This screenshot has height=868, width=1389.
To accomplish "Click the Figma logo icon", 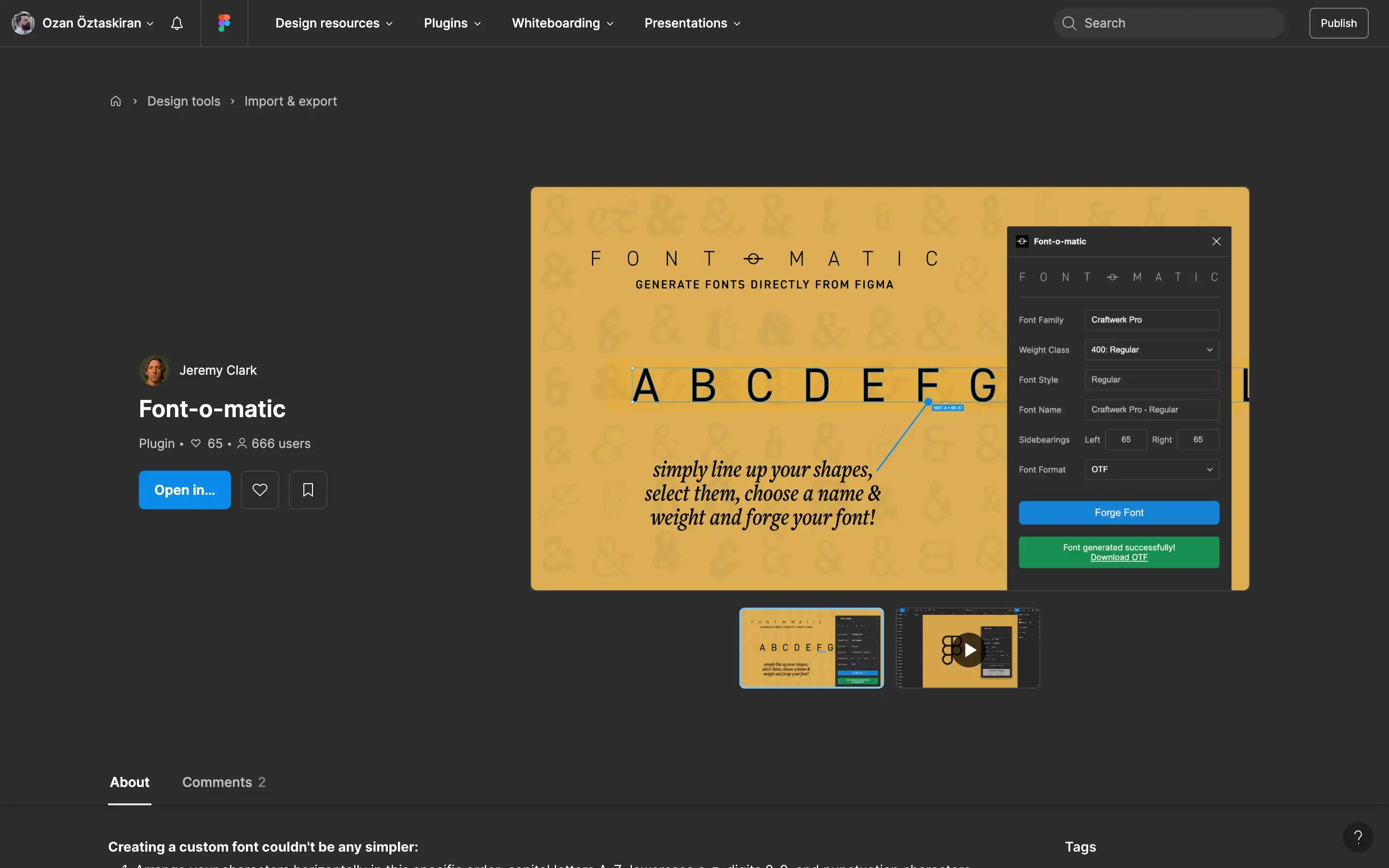I will click(224, 23).
